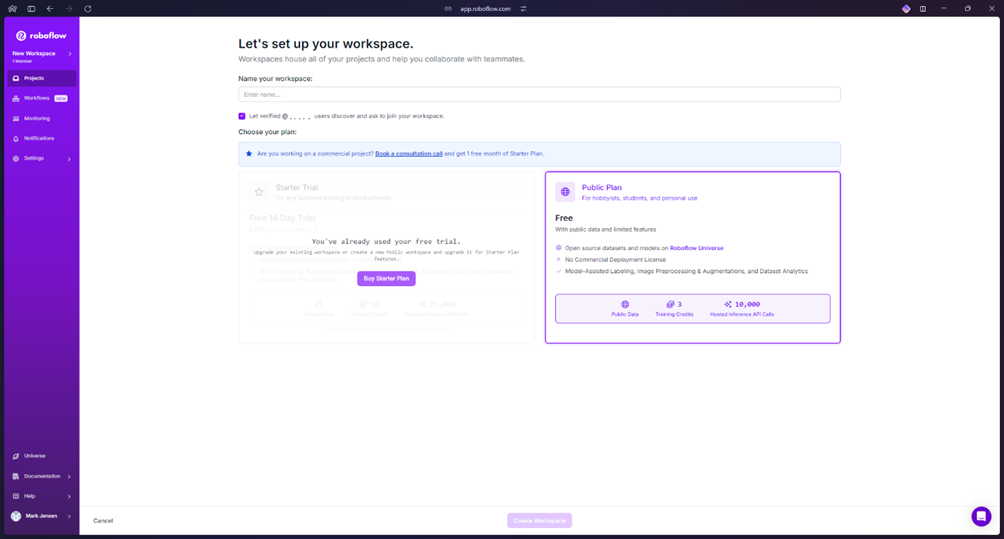Click the Roboflow logo in sidebar
The height and width of the screenshot is (539, 1004).
click(x=40, y=35)
